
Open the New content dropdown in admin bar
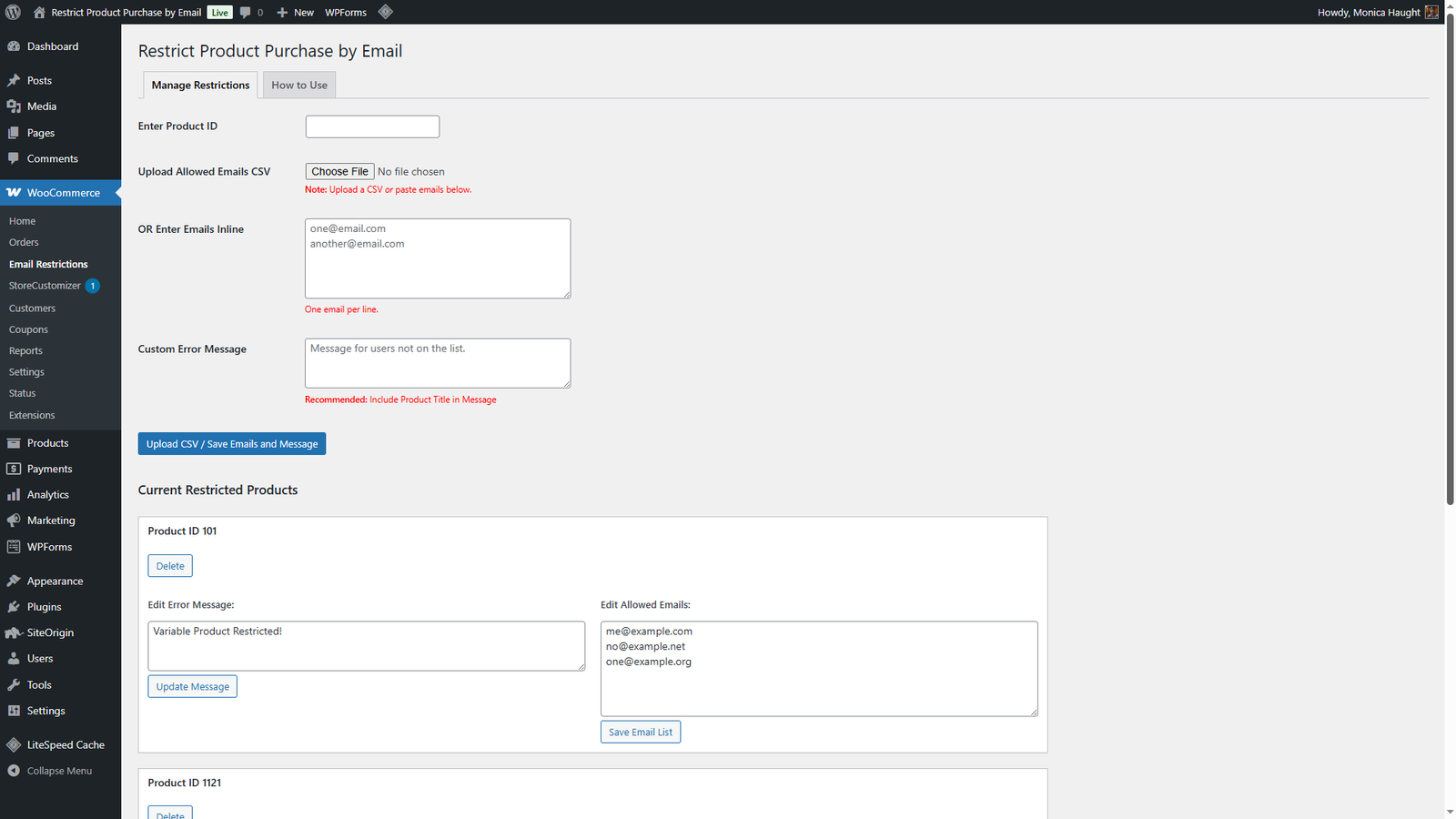[x=295, y=12]
